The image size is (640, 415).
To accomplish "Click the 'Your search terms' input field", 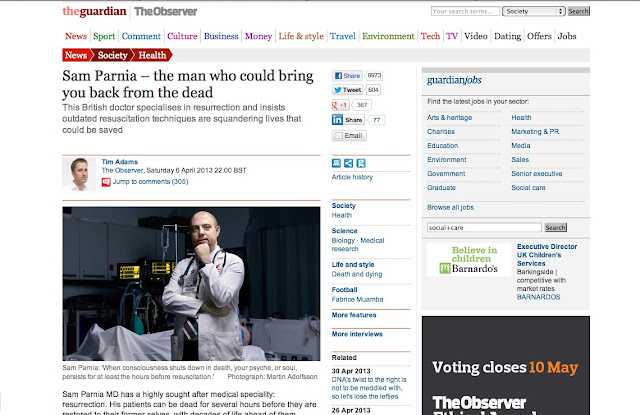I will click(465, 11).
